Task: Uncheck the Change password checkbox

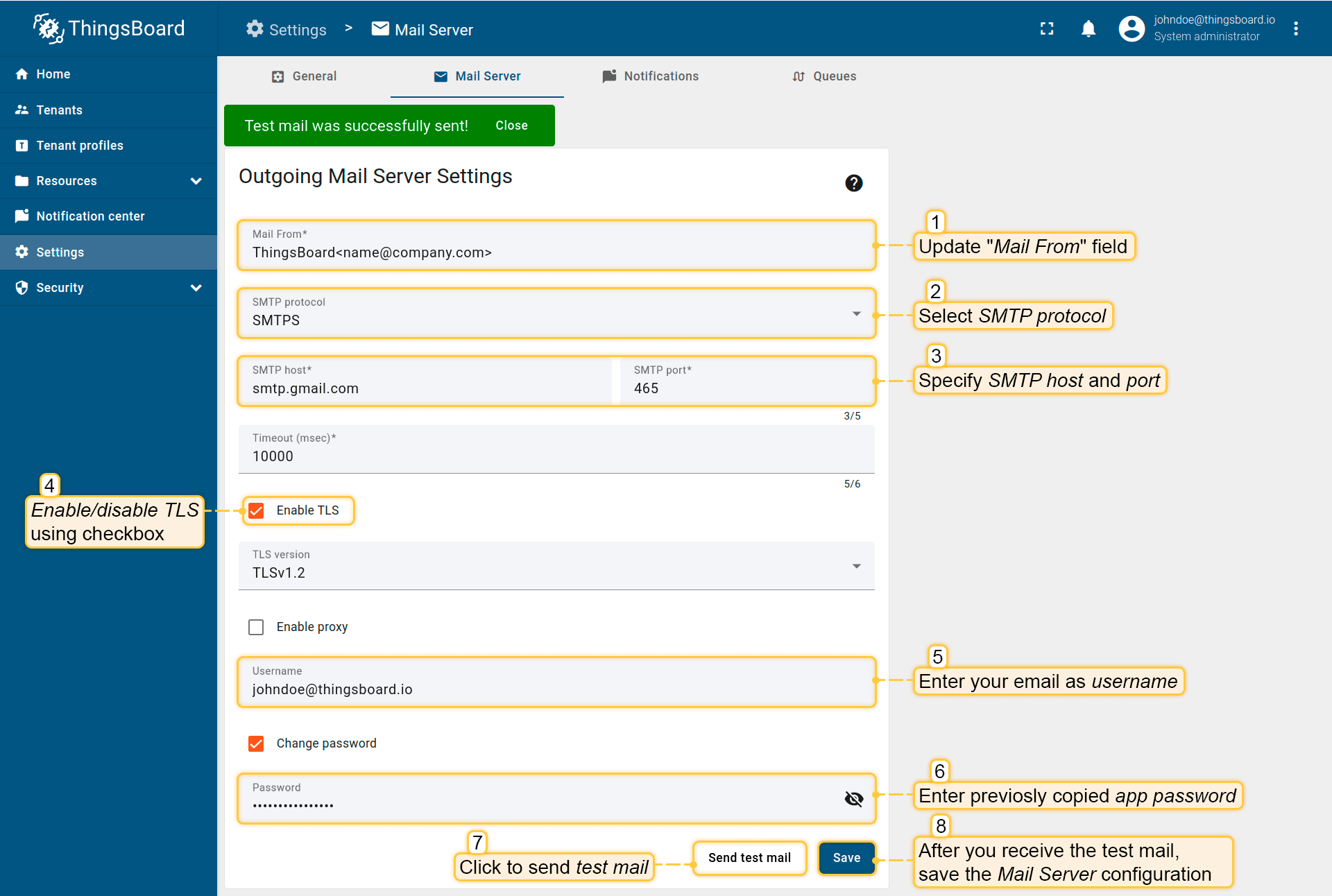Action: [256, 744]
